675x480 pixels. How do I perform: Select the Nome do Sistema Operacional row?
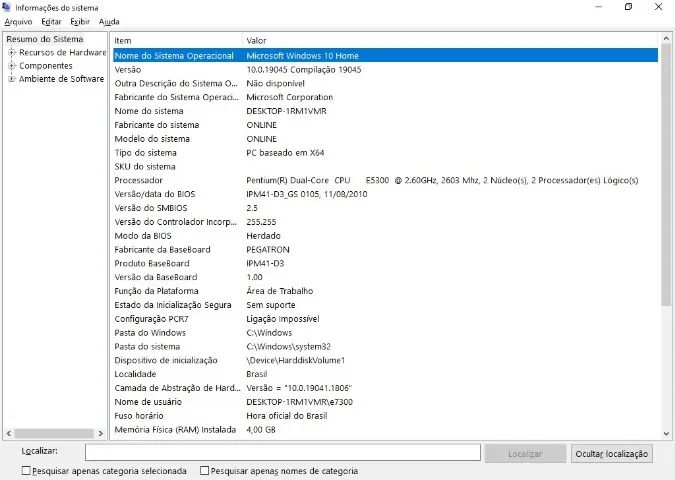coord(385,56)
